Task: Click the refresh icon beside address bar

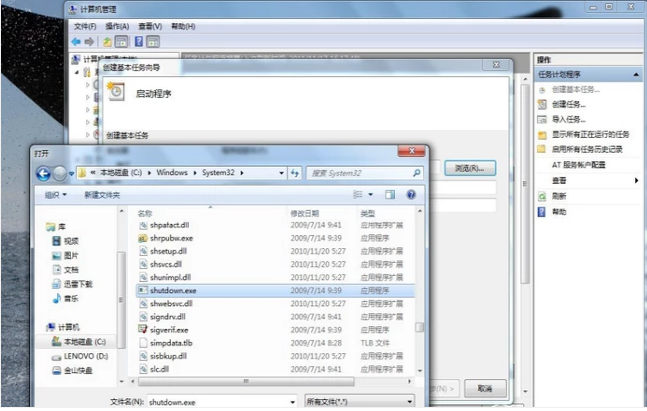Action: pos(296,173)
